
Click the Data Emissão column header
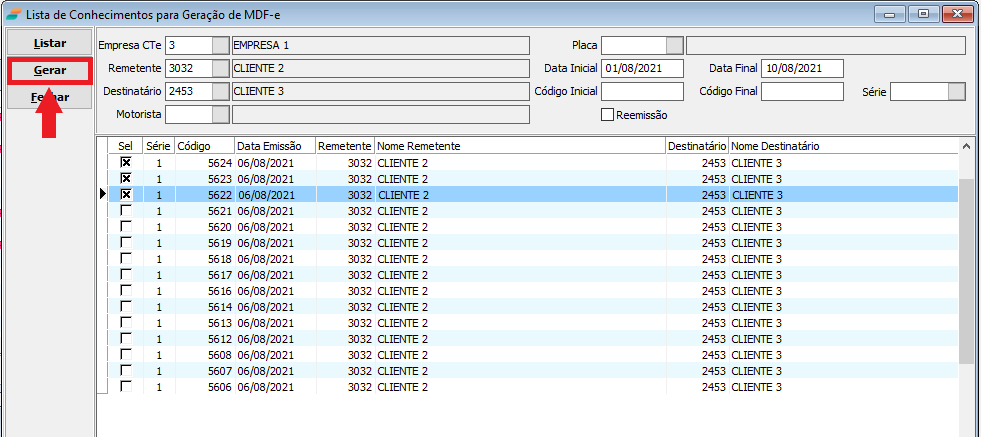tap(274, 146)
